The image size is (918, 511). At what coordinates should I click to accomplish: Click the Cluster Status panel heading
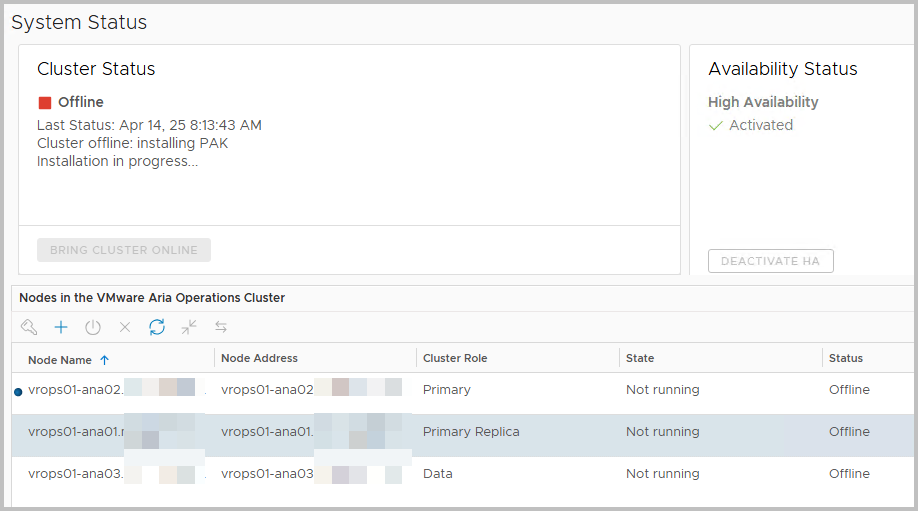coord(96,69)
